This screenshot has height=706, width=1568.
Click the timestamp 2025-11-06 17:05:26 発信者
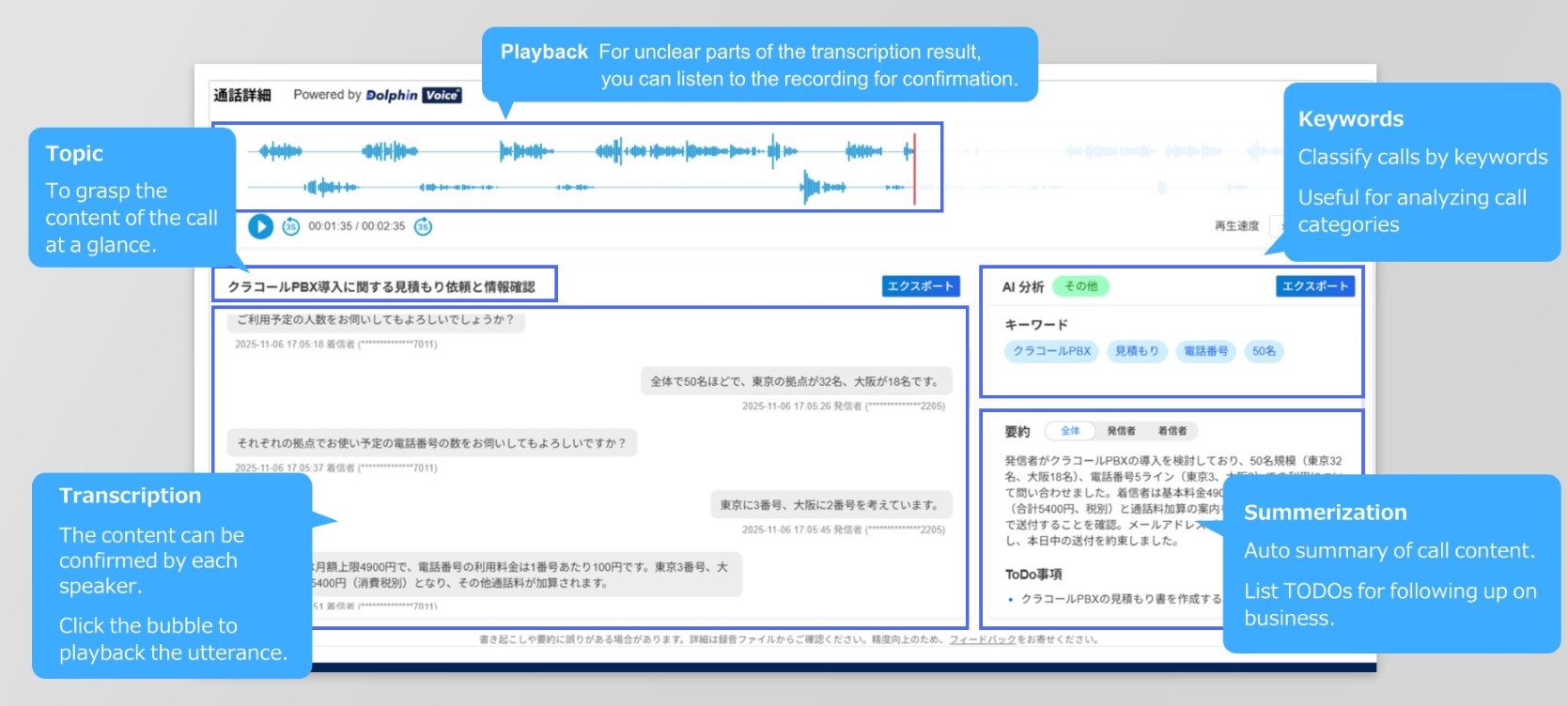pyautogui.click(x=844, y=407)
